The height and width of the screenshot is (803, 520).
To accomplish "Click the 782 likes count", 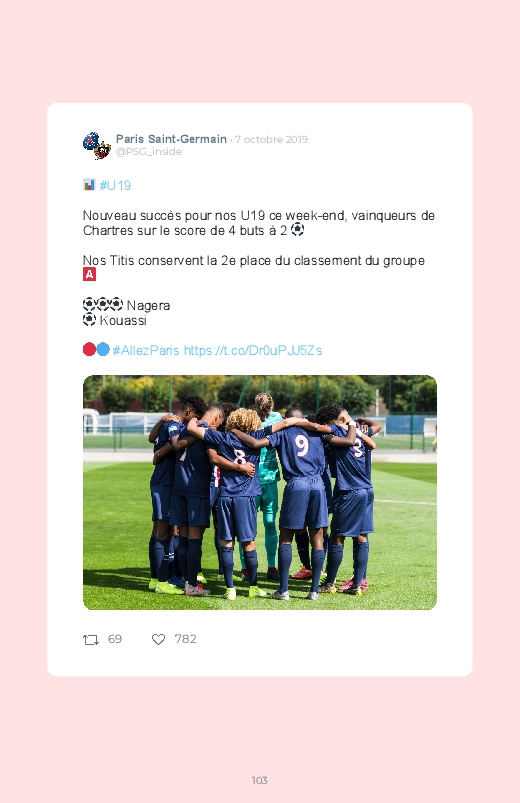I will coord(185,639).
